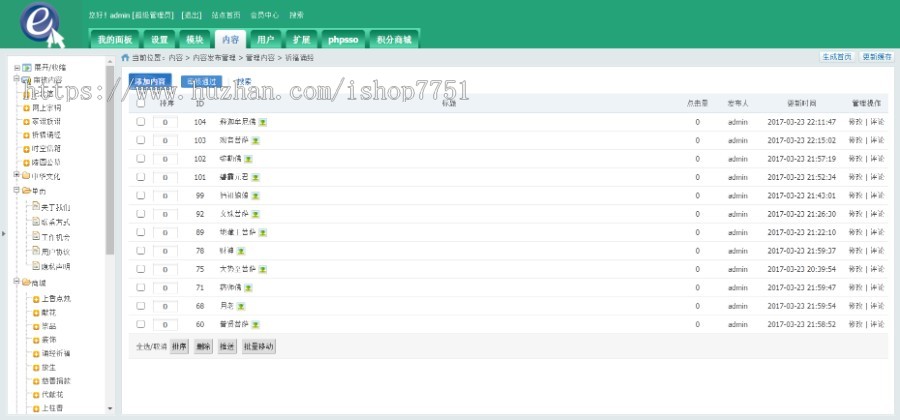Click the 审核通过 button
This screenshot has width=900, height=420.
pyautogui.click(x=201, y=81)
